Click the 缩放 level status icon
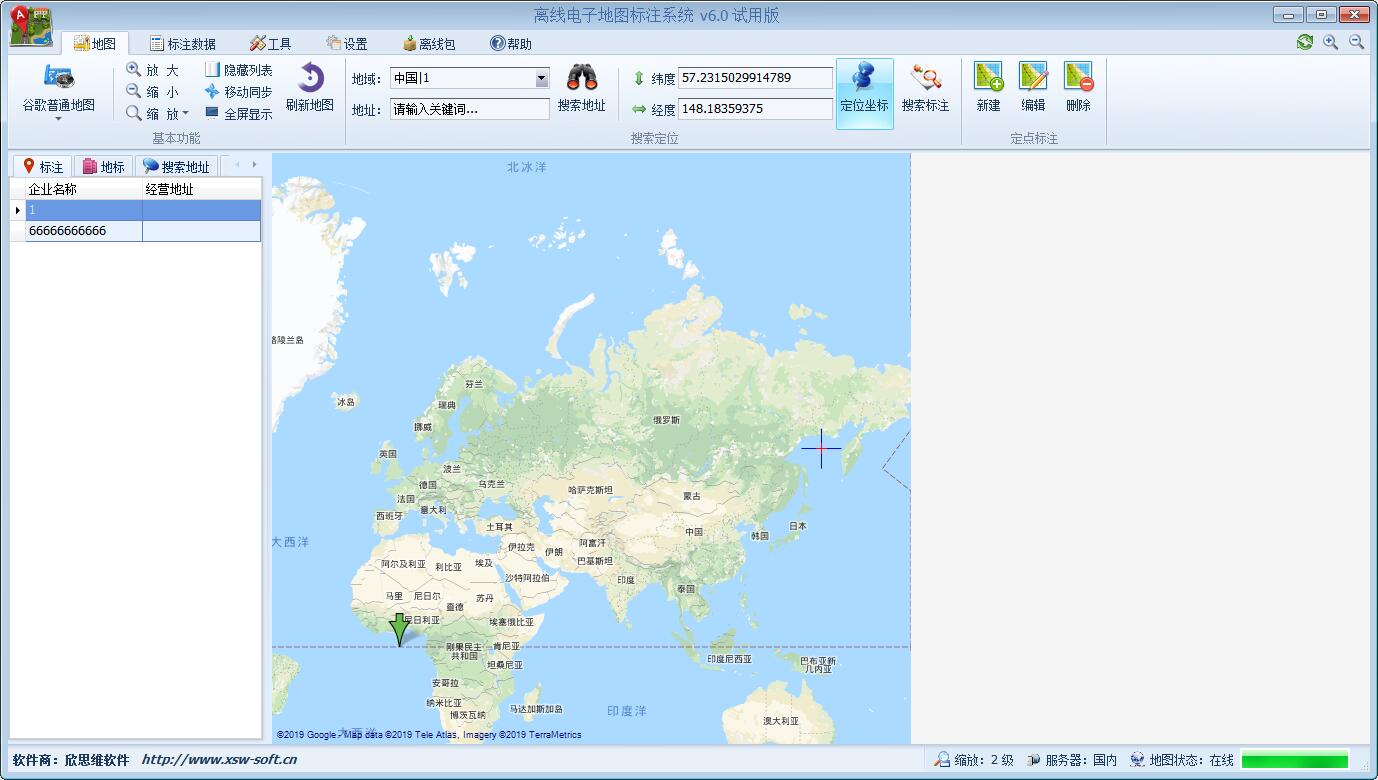 pyautogui.click(x=943, y=760)
